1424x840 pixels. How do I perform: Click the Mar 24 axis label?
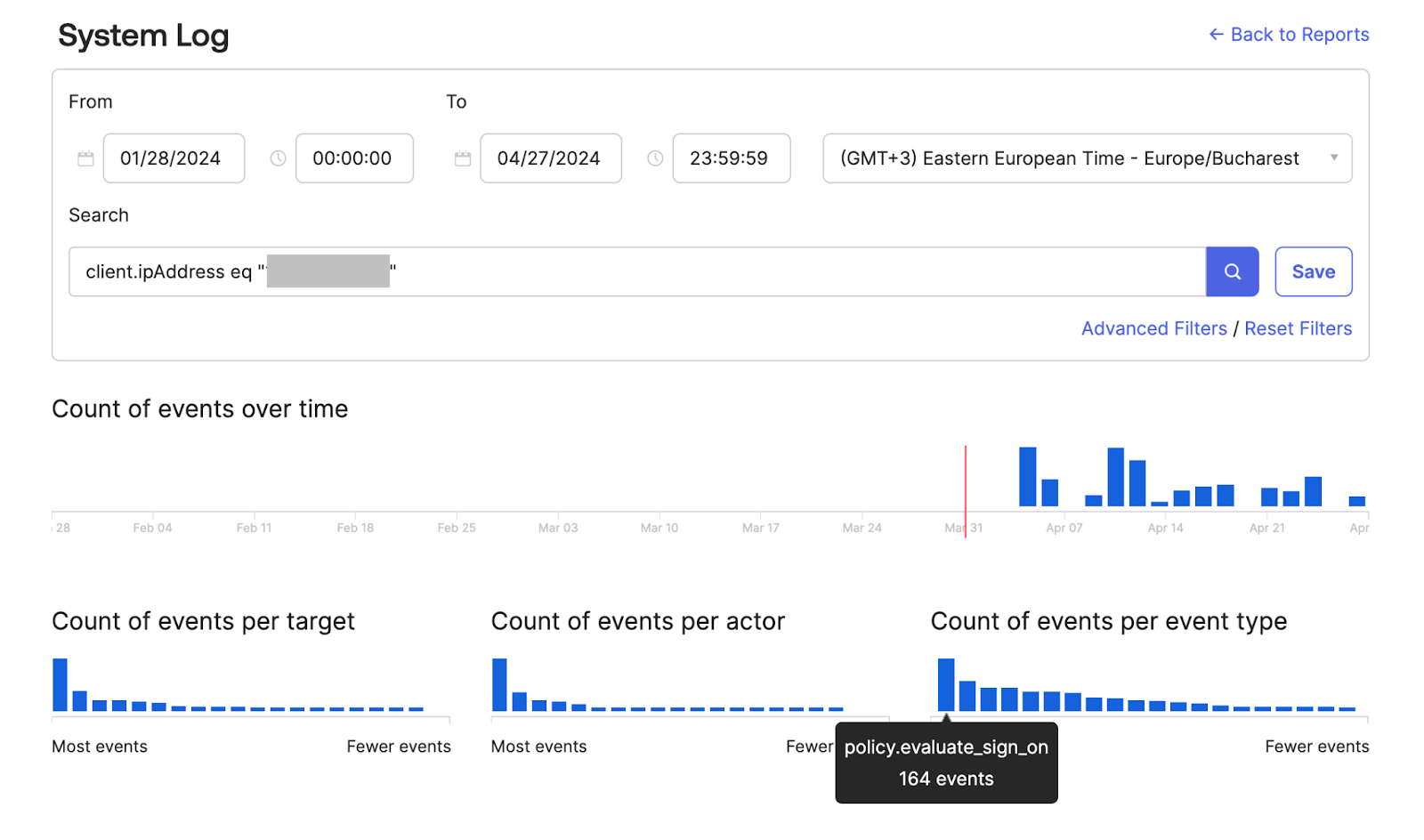(862, 528)
